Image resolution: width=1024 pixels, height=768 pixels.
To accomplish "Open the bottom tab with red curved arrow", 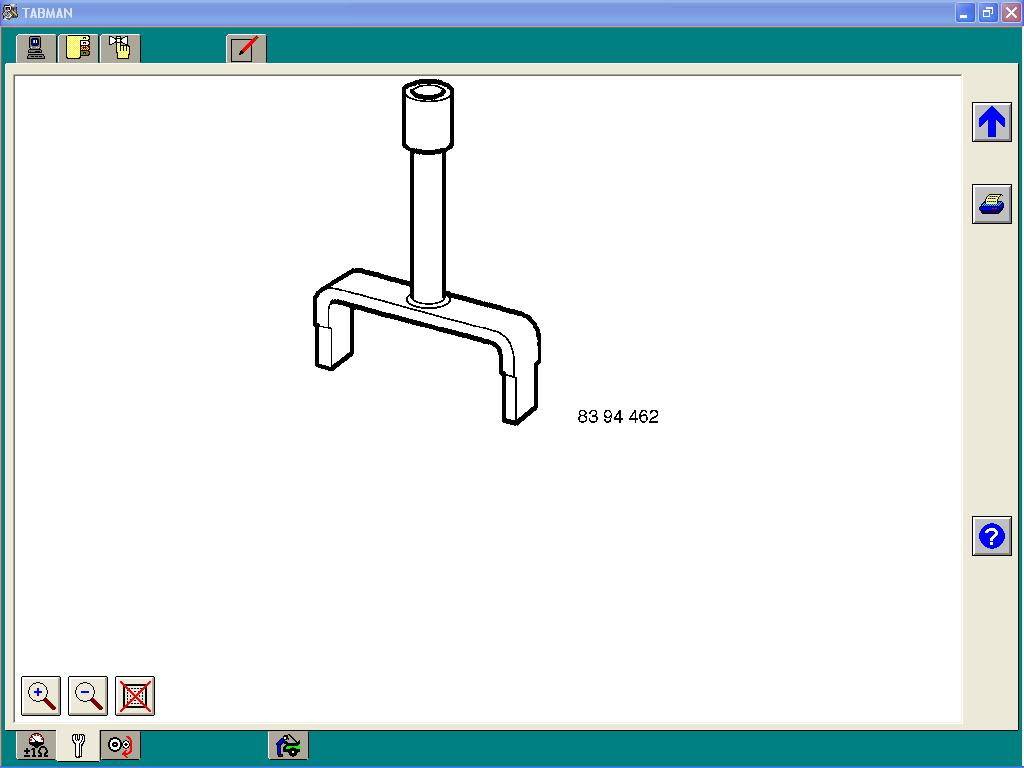I will pyautogui.click(x=120, y=746).
